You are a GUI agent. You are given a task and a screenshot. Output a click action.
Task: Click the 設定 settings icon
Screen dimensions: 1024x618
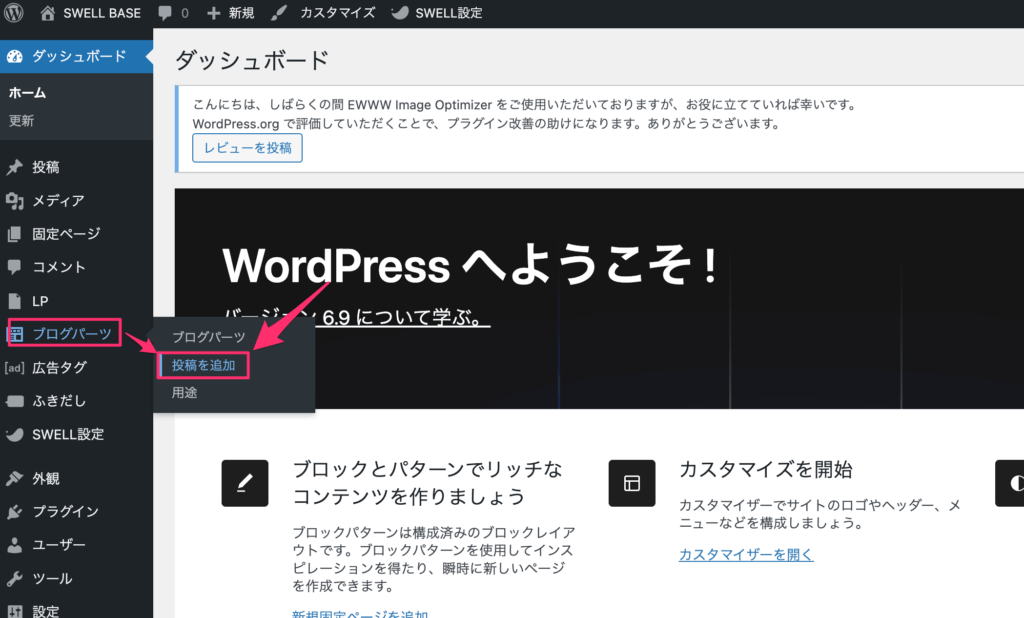pos(17,611)
